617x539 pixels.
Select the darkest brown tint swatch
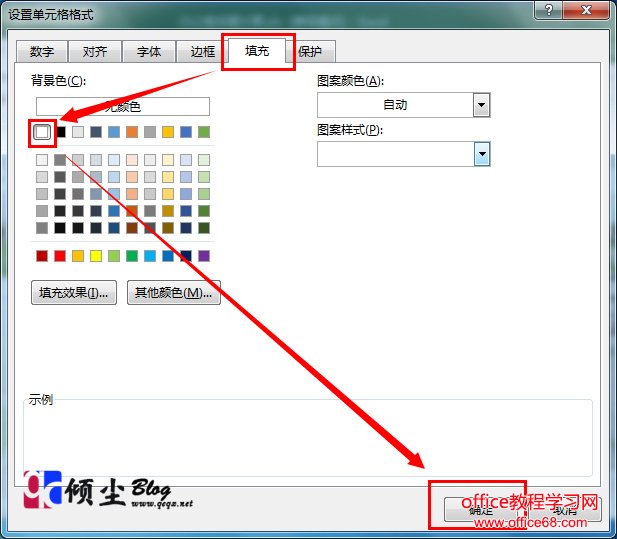(x=132, y=228)
